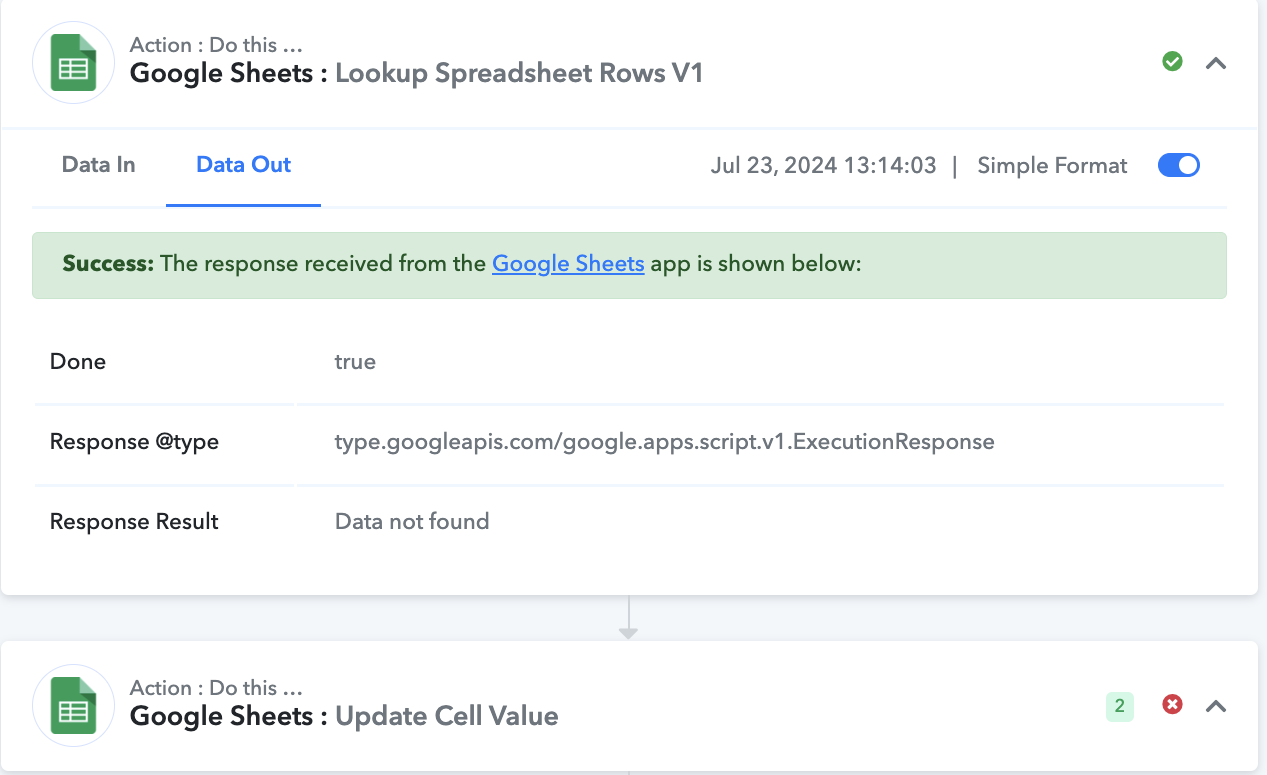Click the Google Sheets icon for Update Cell Value
The image size is (1267, 775).
click(x=73, y=705)
